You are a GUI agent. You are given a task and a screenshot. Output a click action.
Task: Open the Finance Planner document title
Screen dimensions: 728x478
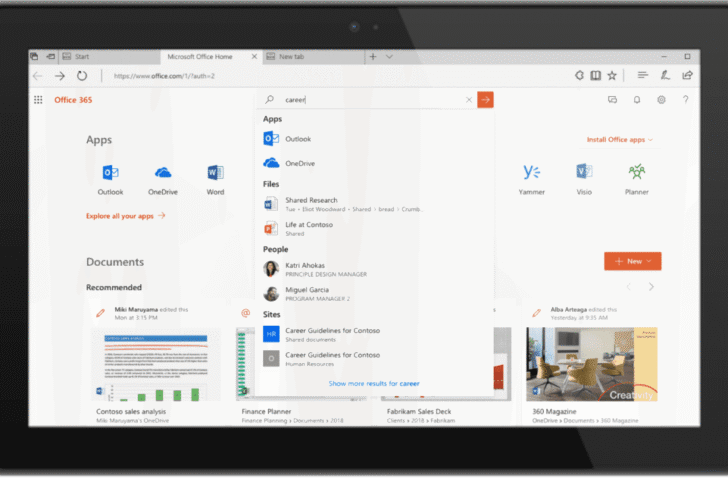point(266,412)
